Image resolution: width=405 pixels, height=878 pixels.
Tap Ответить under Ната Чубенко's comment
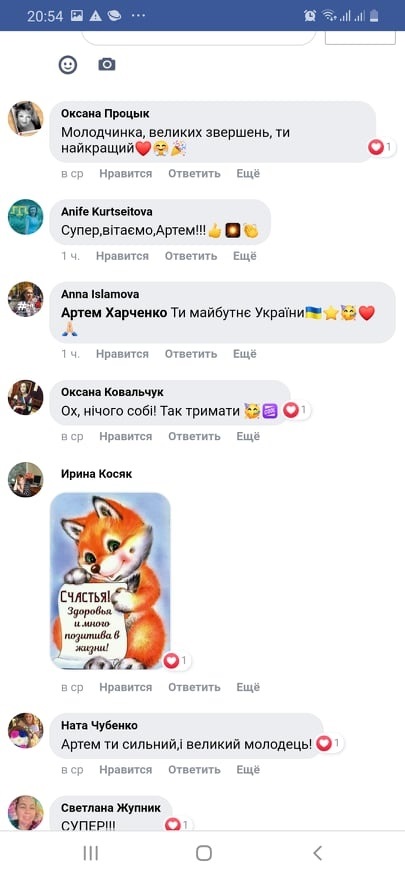click(194, 769)
